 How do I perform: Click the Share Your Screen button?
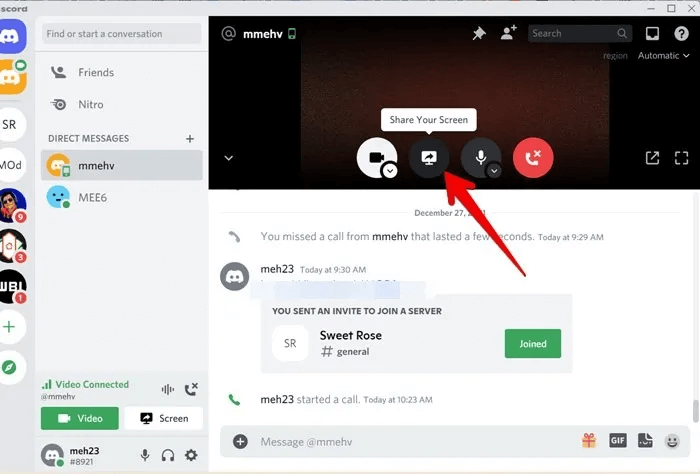[x=429, y=158]
